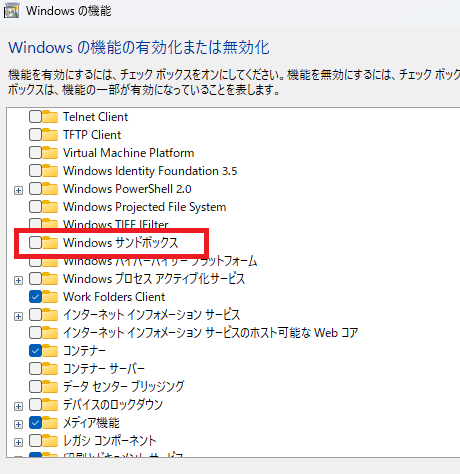Uncheck the メディア機能 checkbox
The image size is (460, 474).
(35, 423)
